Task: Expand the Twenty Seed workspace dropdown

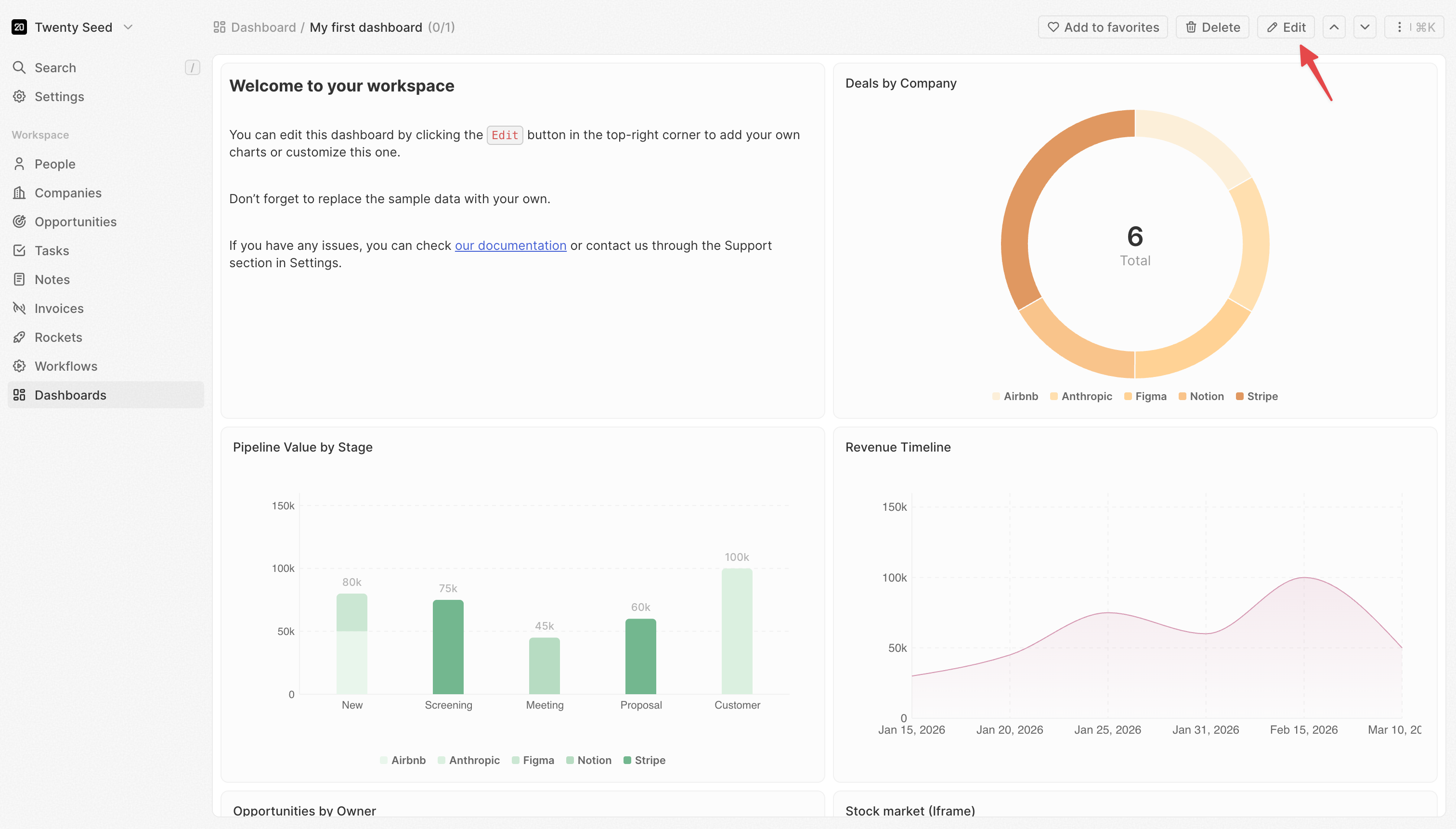Action: 128,27
